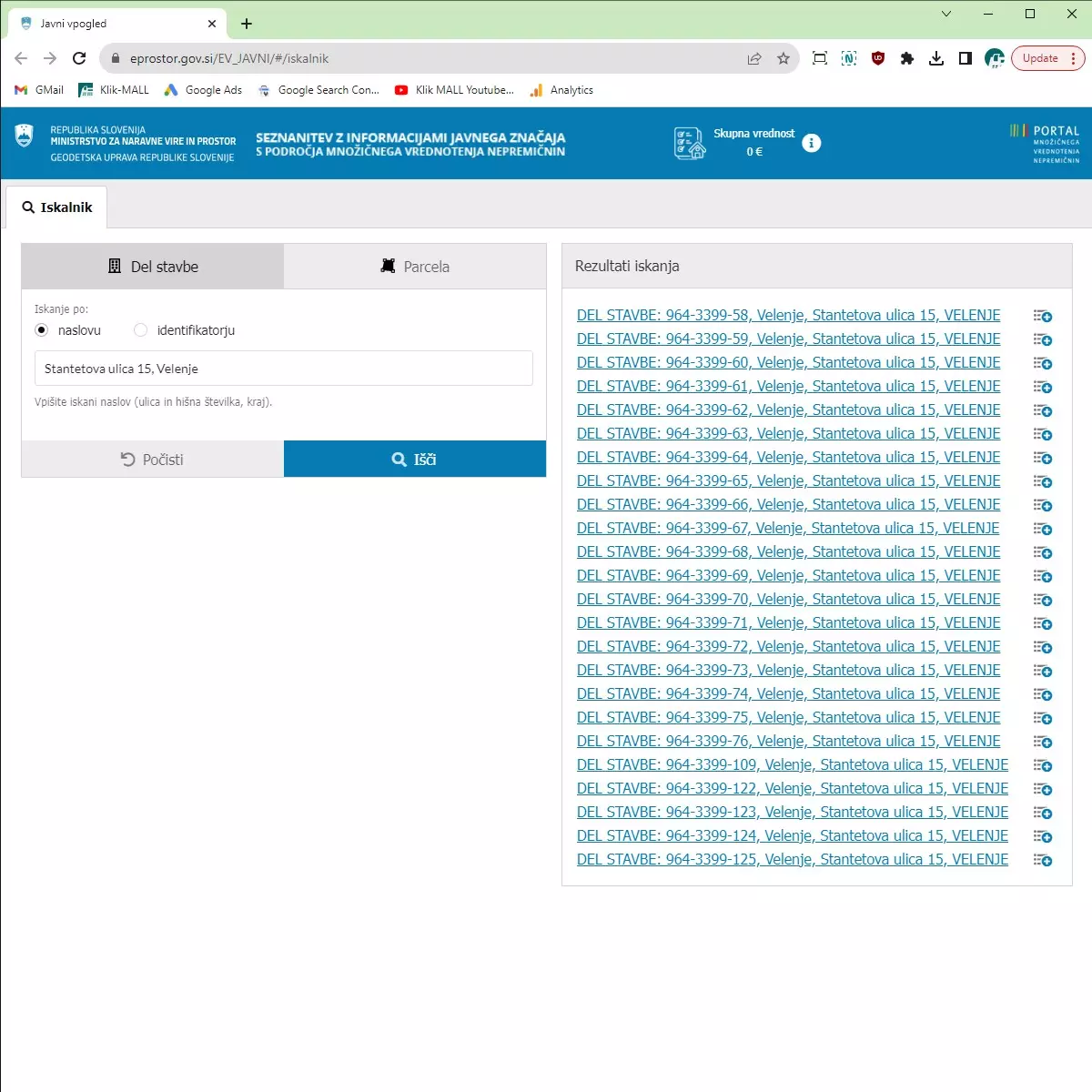The image size is (1092, 1092).
Task: Click add-to-list icon beside 964-3399-125
Action: coord(1043,860)
